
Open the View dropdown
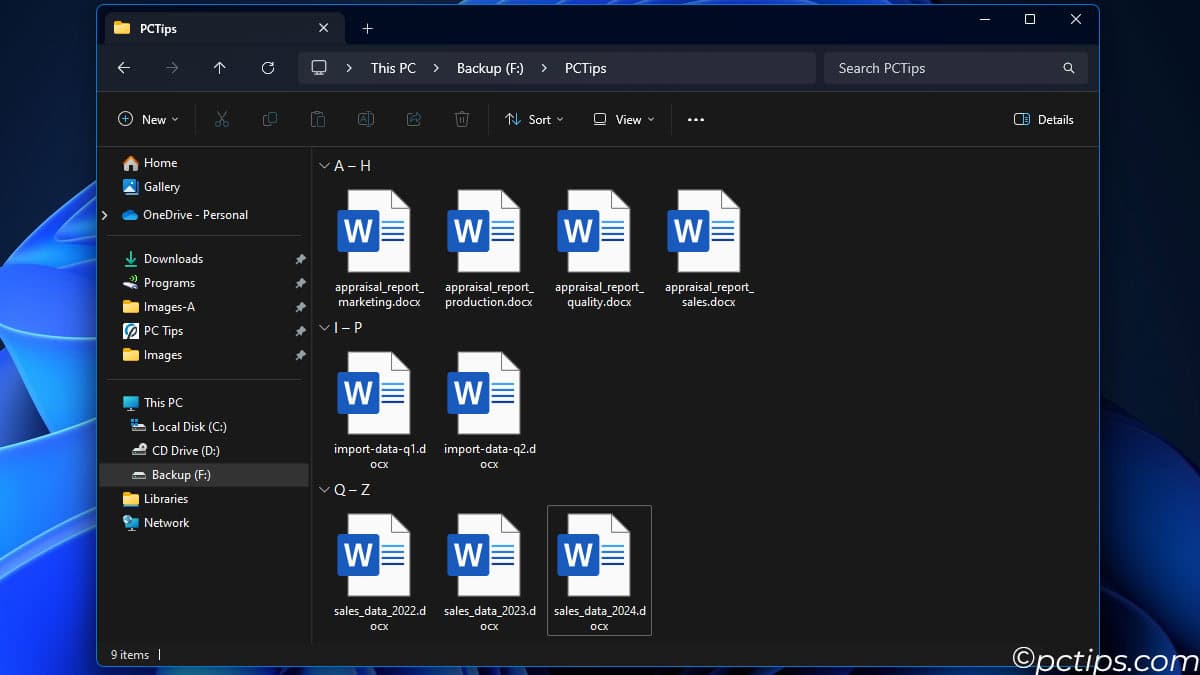pyautogui.click(x=622, y=119)
